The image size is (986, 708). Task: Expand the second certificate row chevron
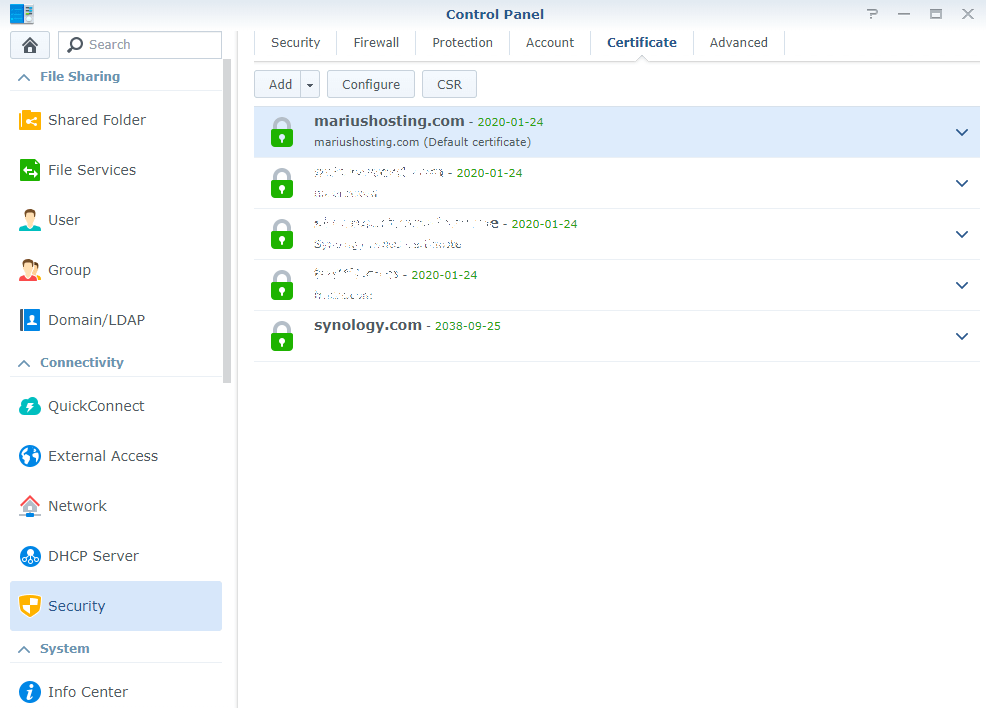click(x=961, y=183)
